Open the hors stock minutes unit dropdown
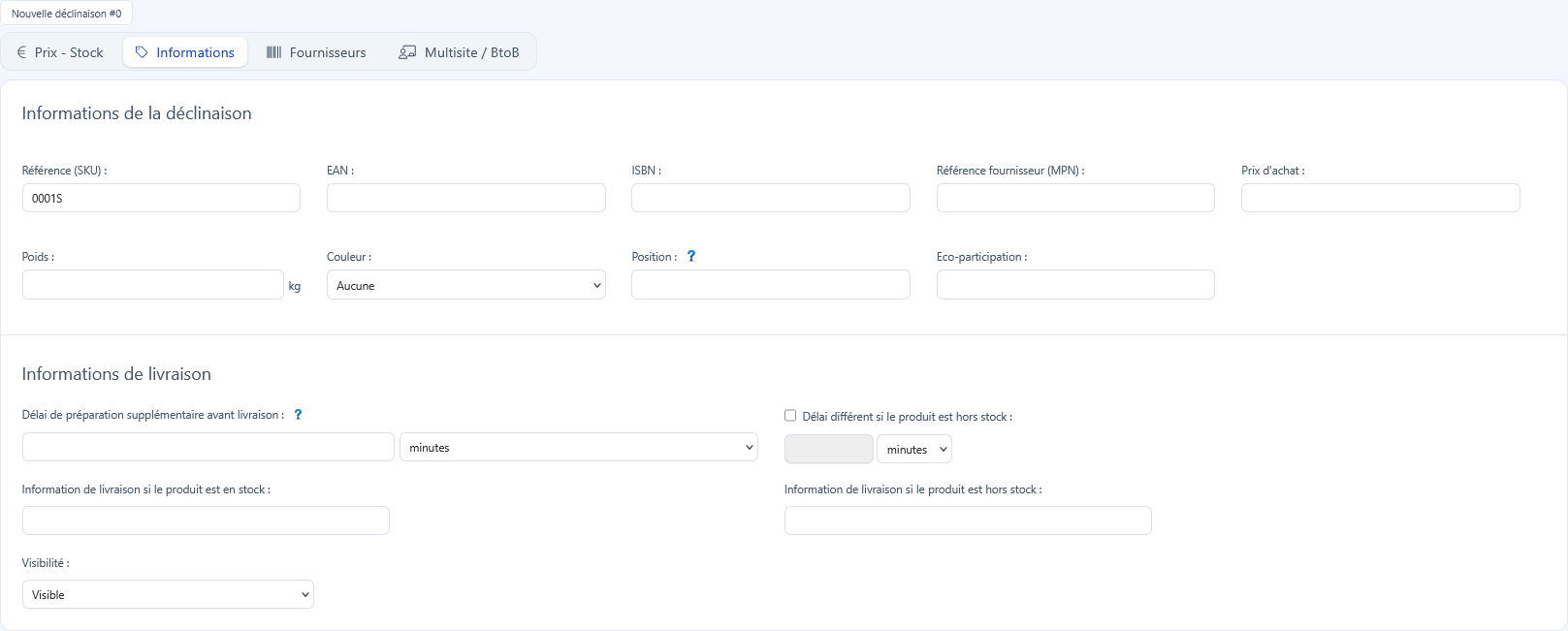This screenshot has height=631, width=1568. click(x=914, y=449)
